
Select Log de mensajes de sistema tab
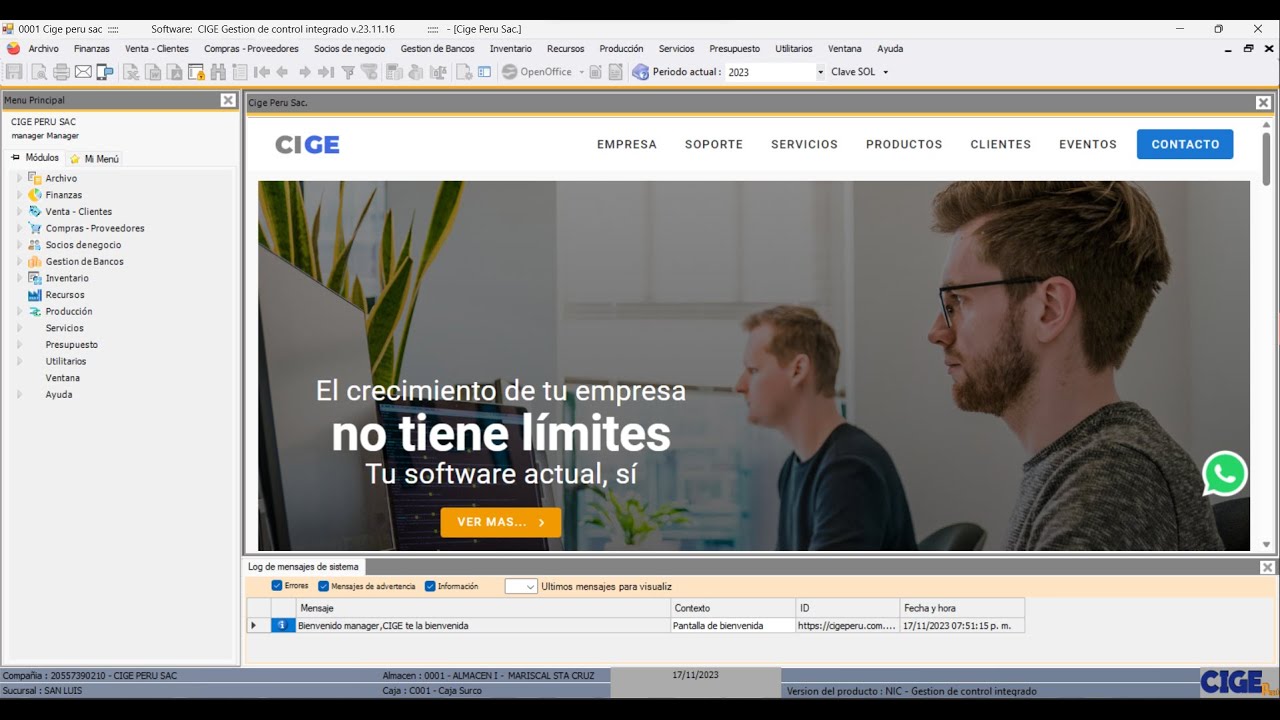click(303, 567)
